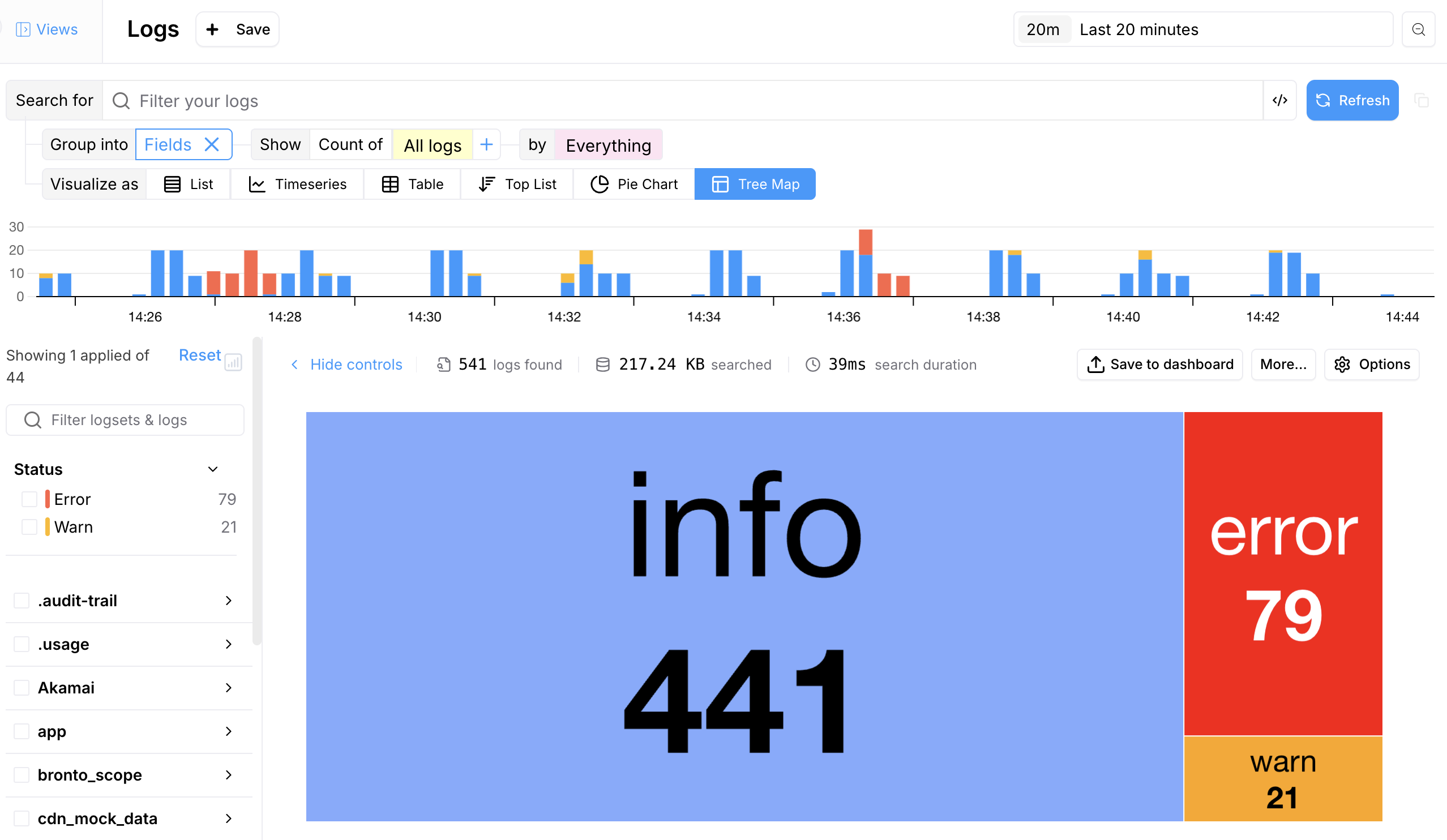Add another metric with plus icon
The height and width of the screenshot is (840, 1447).
[x=486, y=145]
